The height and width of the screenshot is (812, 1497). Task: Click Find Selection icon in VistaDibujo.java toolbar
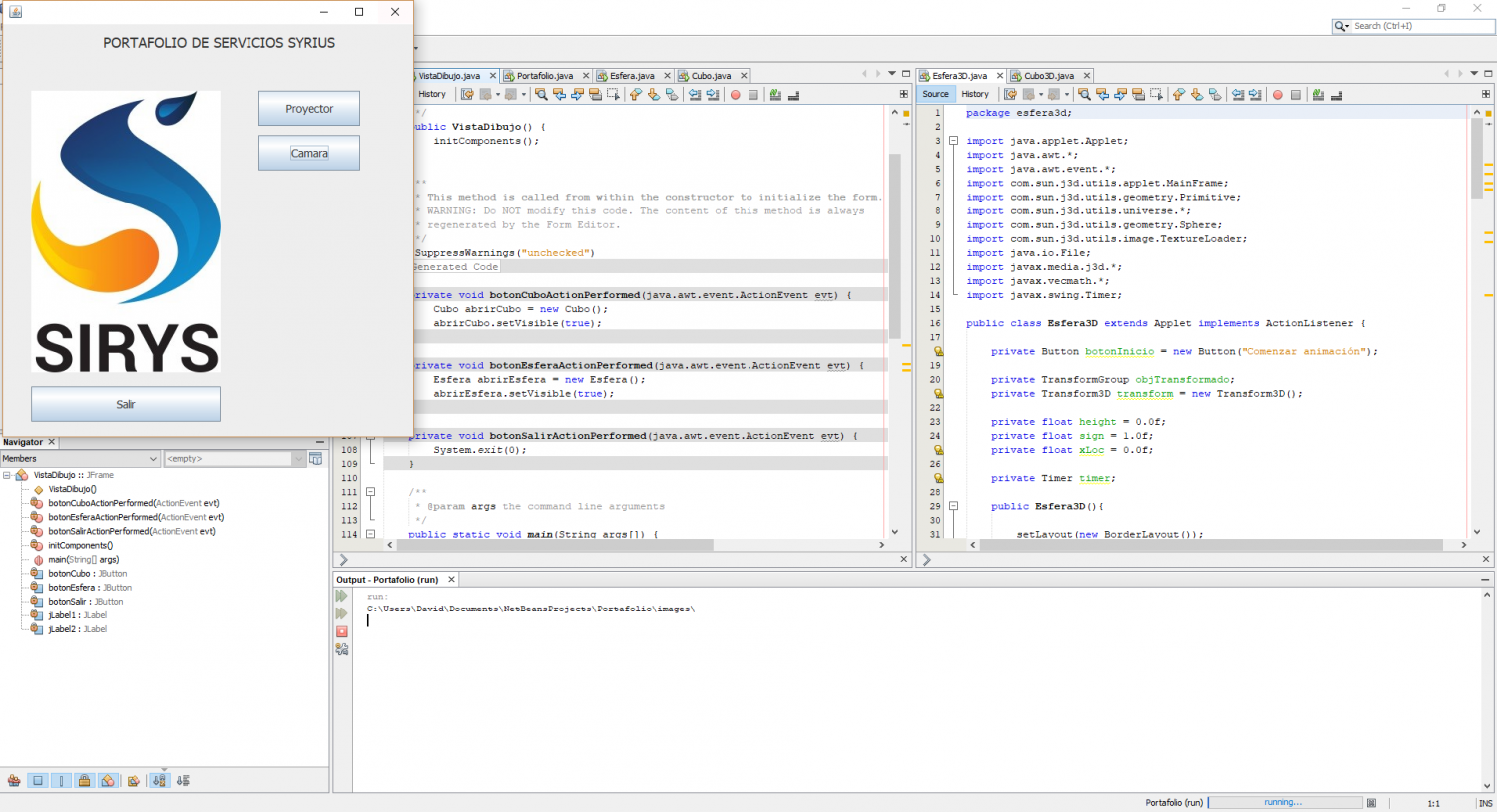click(541, 94)
